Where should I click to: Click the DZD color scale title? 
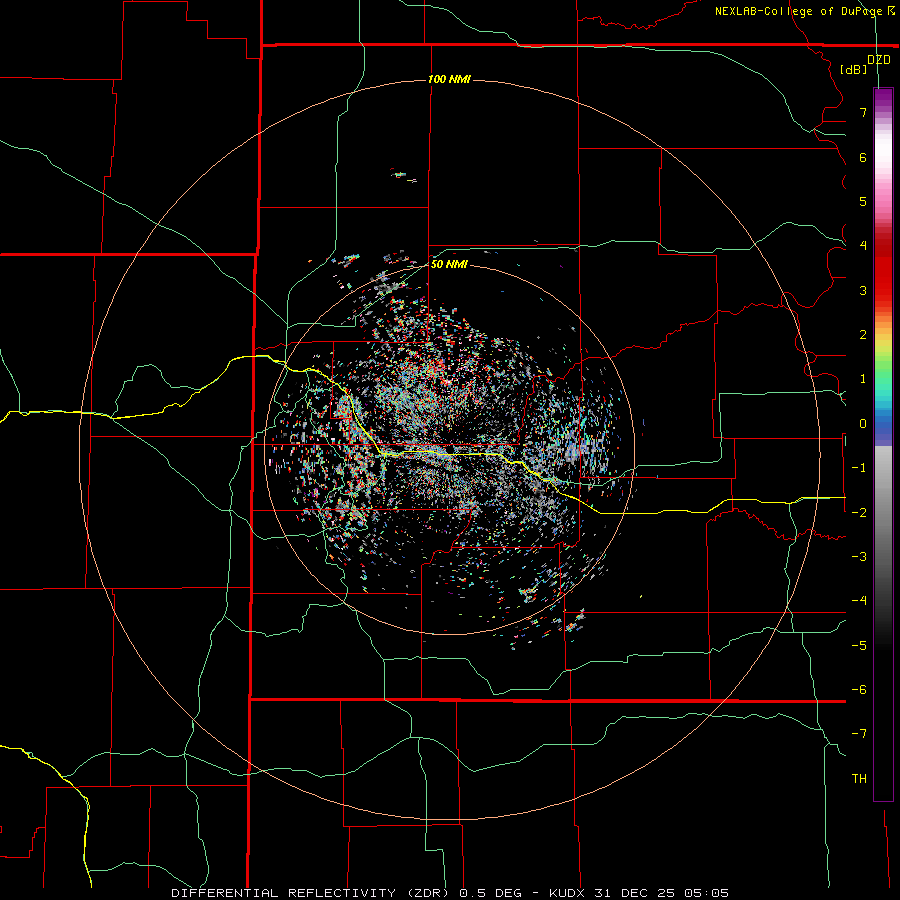[879, 60]
